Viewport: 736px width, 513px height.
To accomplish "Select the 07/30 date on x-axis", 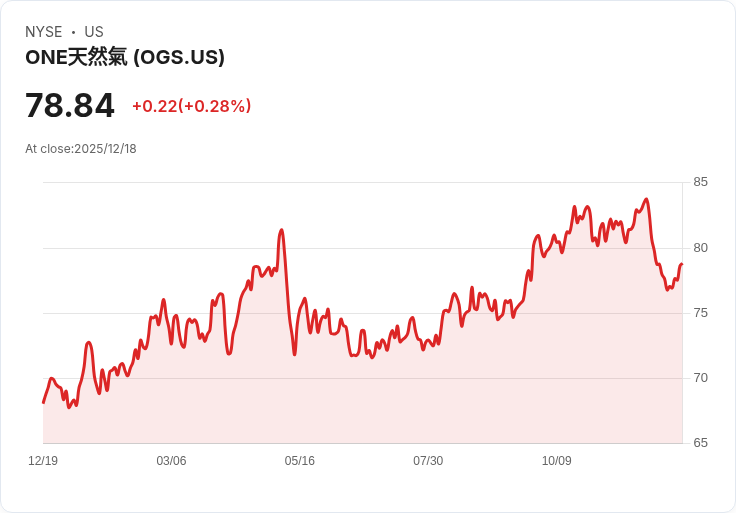I will pyautogui.click(x=428, y=461).
